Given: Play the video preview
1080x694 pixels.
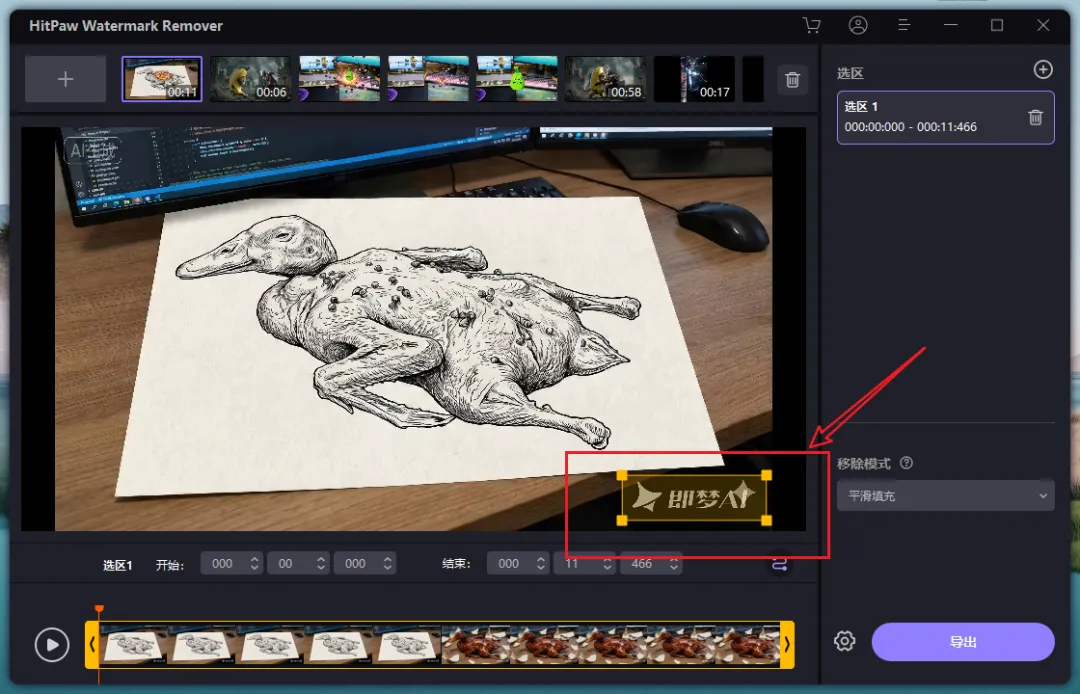Looking at the screenshot, I should (x=52, y=645).
